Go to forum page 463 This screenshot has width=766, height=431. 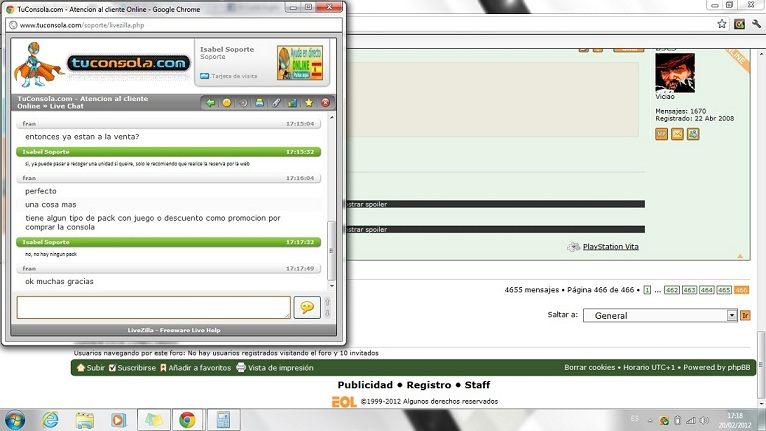(689, 290)
